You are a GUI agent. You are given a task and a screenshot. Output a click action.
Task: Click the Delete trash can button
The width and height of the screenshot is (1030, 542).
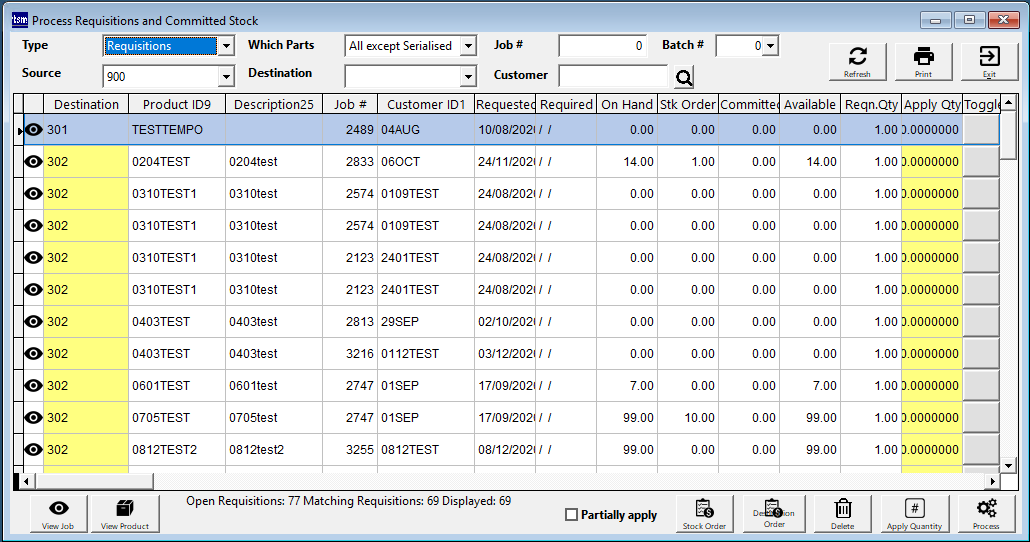(x=843, y=513)
